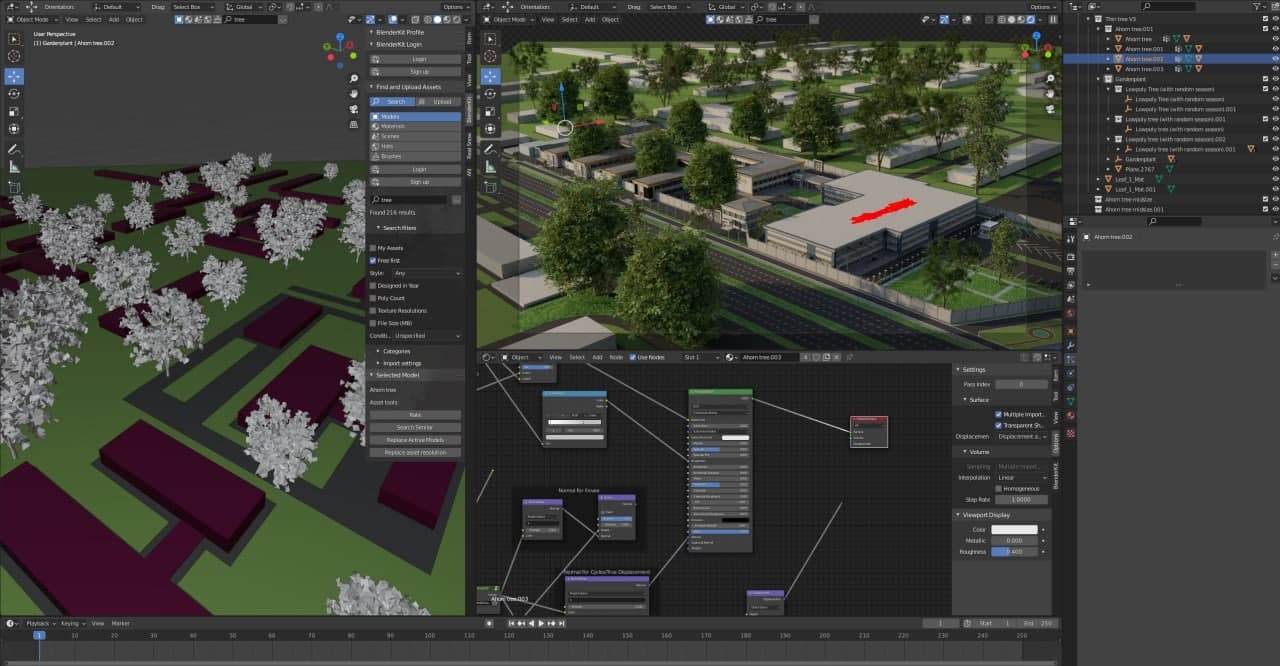1280x666 pixels.
Task: Uncheck the Free first checkbox
Action: [x=373, y=260]
